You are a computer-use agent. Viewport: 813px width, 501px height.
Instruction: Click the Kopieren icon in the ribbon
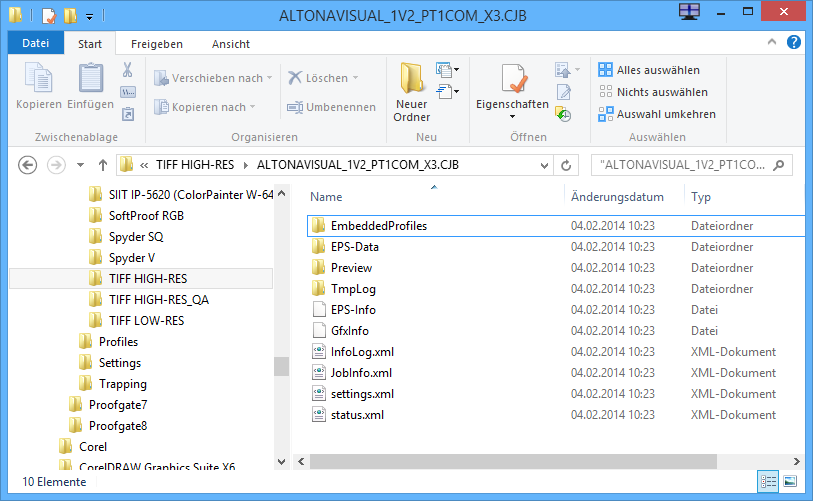click(x=38, y=80)
